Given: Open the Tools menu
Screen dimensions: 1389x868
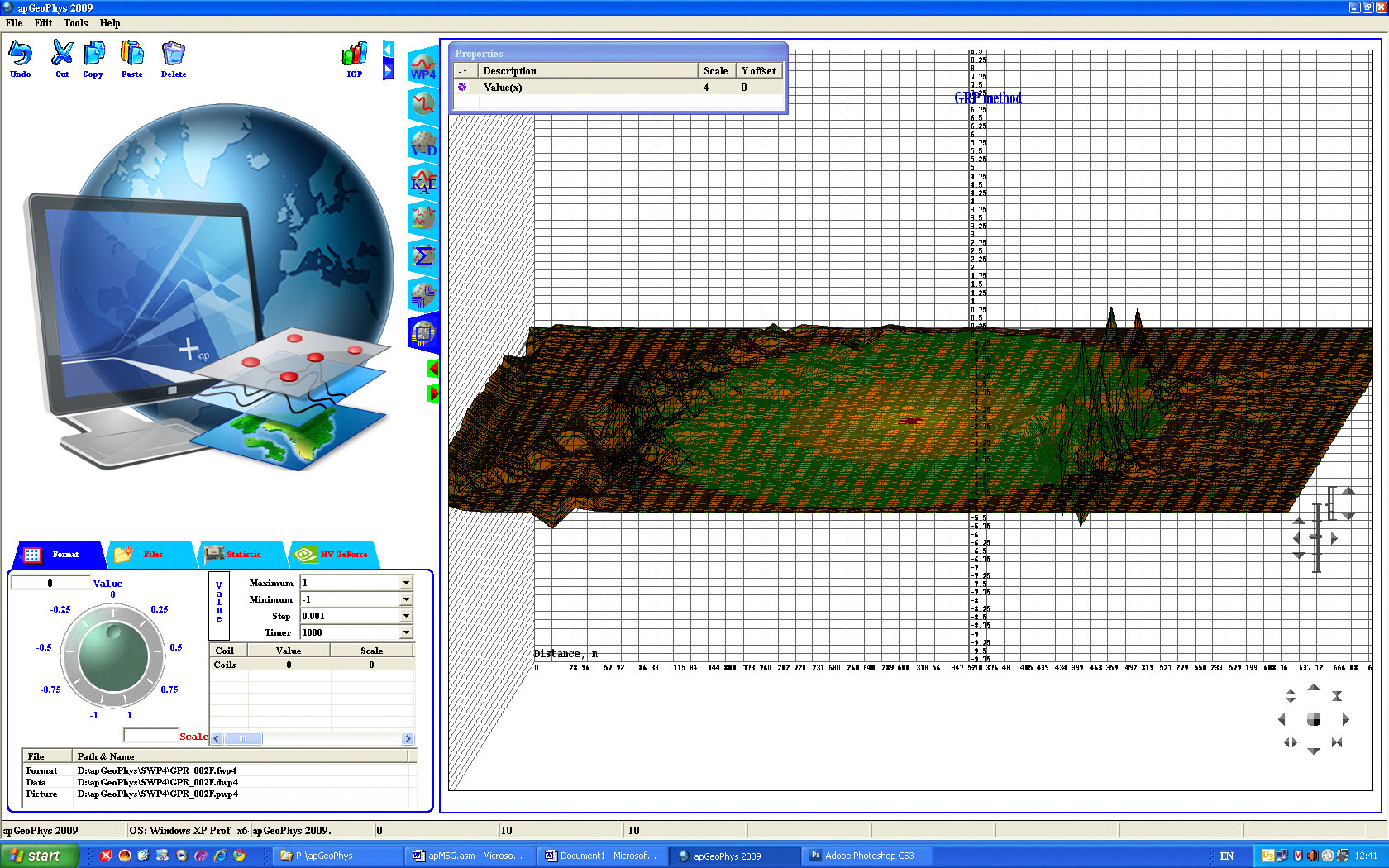Looking at the screenshot, I should point(75,23).
